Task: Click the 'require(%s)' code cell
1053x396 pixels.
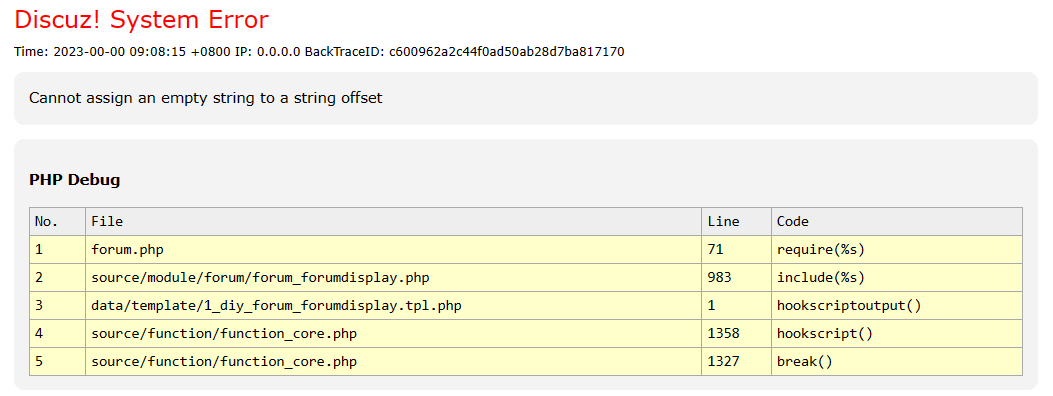Action: point(897,250)
